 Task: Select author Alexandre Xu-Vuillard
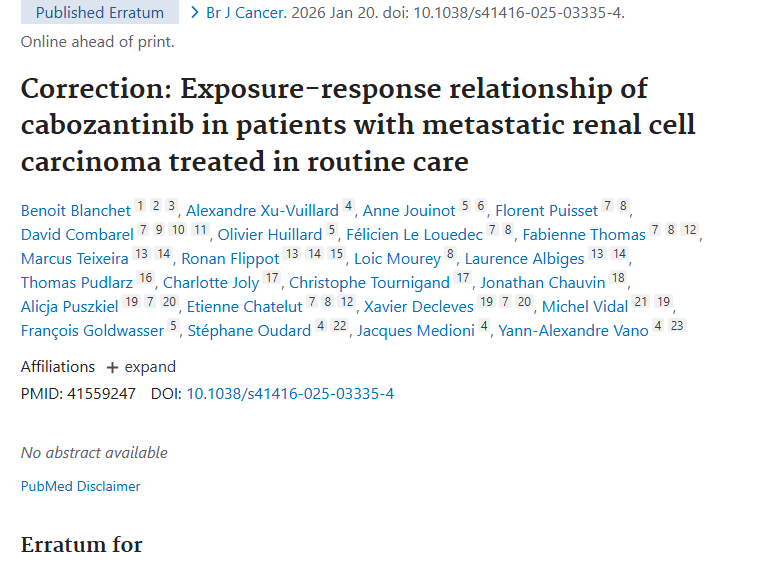tap(262, 210)
